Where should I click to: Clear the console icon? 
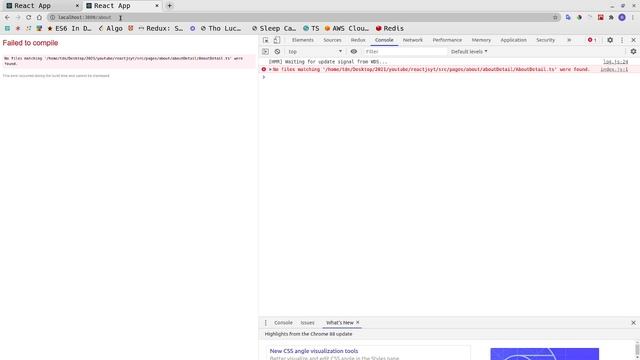[x=277, y=51]
